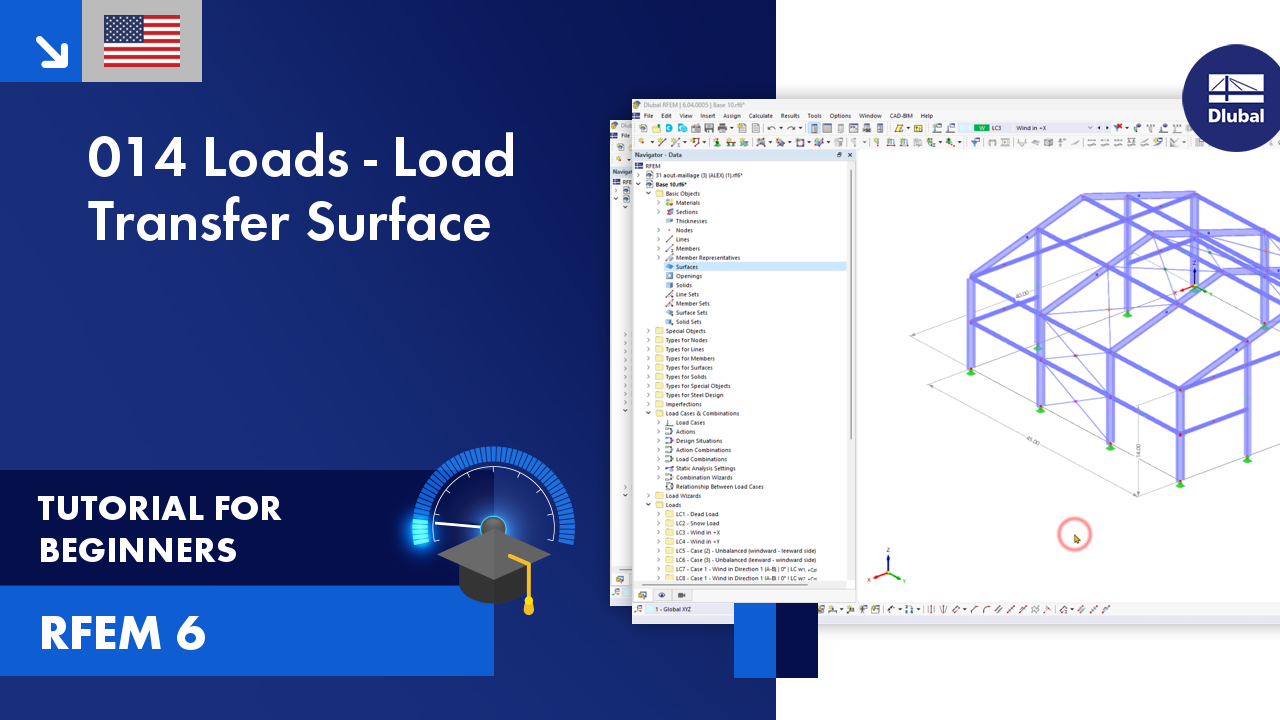Open the Views navigator camera icon

point(682,595)
